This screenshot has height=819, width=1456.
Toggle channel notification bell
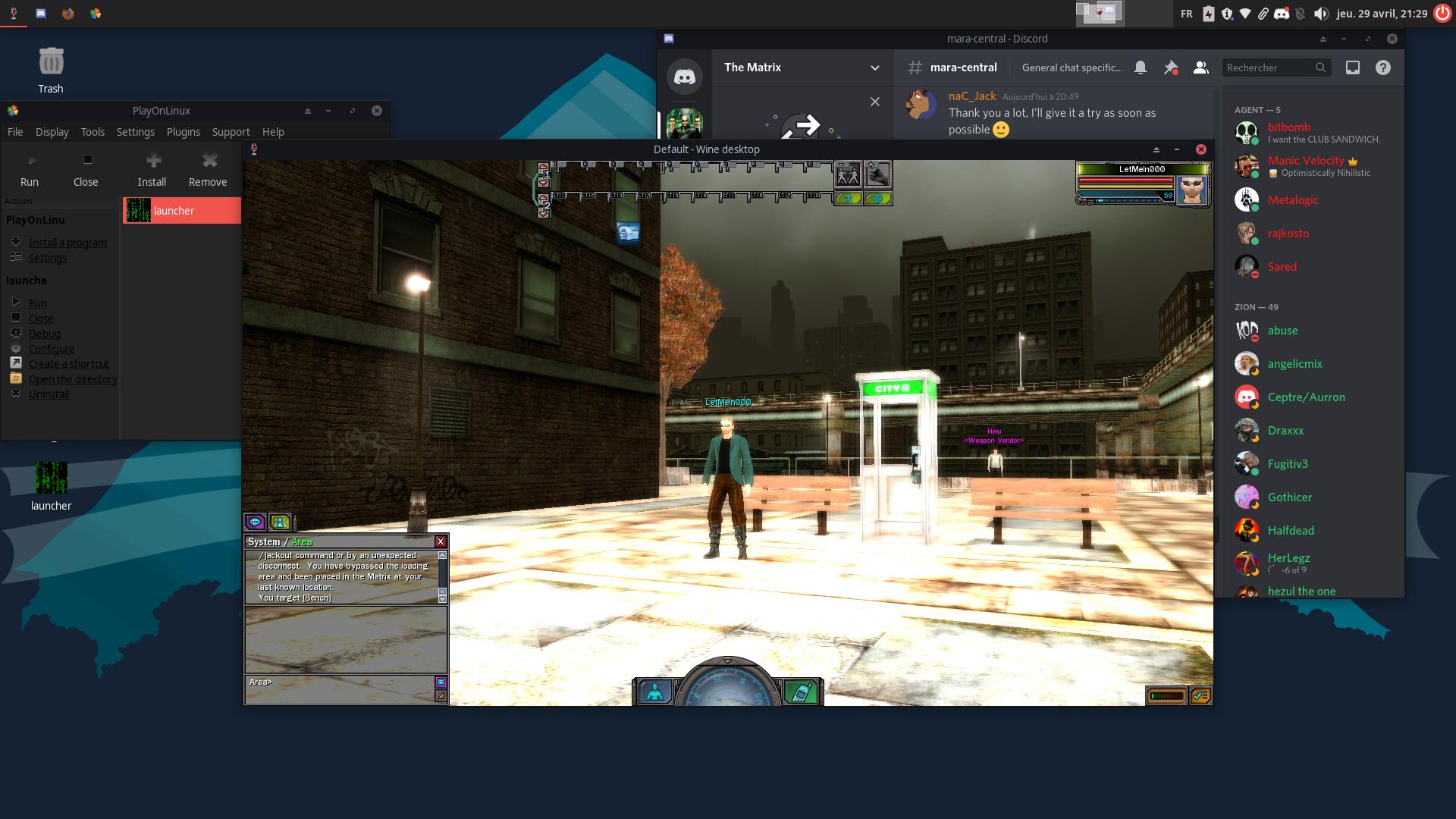coord(1140,67)
